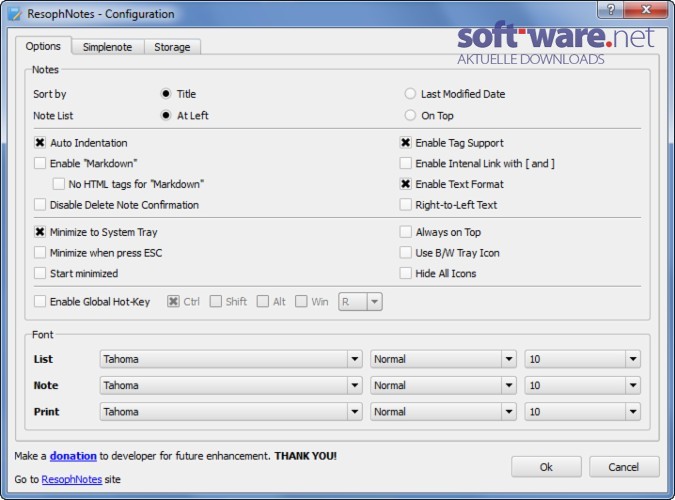Select Sort by Last Modified Date
This screenshot has height=500, width=675.
click(410, 94)
